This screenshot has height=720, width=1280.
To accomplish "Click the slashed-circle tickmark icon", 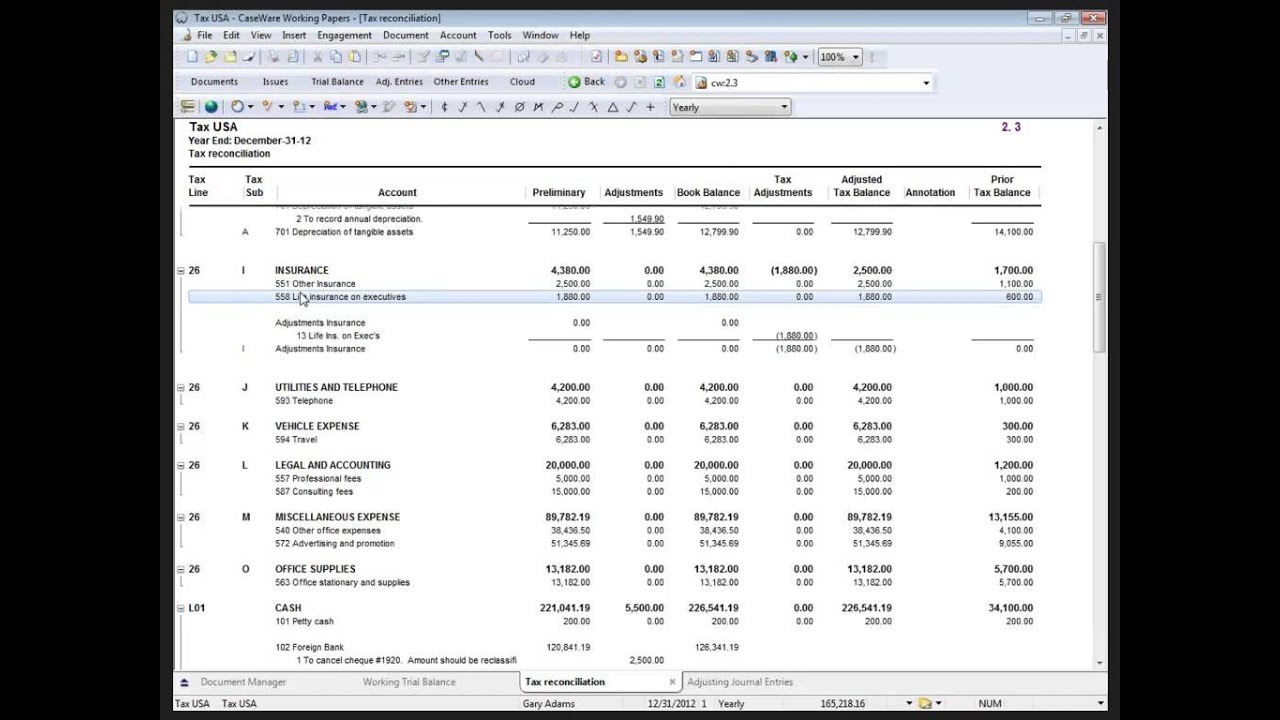I will click(519, 107).
